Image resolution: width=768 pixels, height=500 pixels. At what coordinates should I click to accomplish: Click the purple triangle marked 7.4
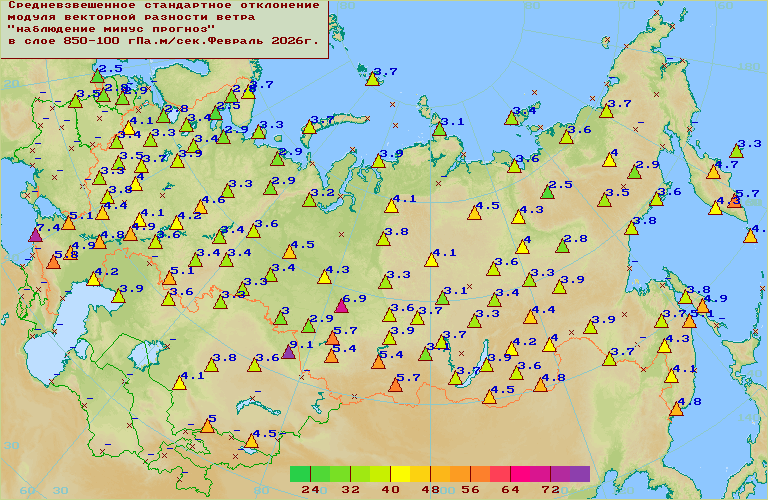click(36, 235)
